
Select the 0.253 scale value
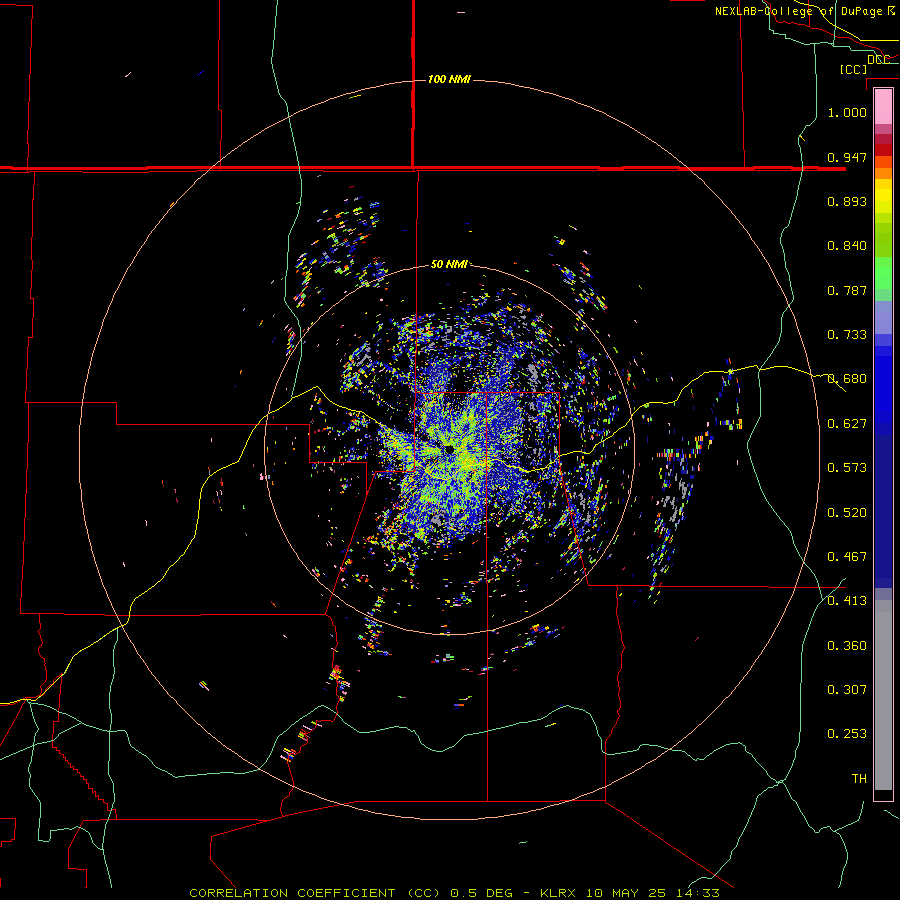pos(847,734)
